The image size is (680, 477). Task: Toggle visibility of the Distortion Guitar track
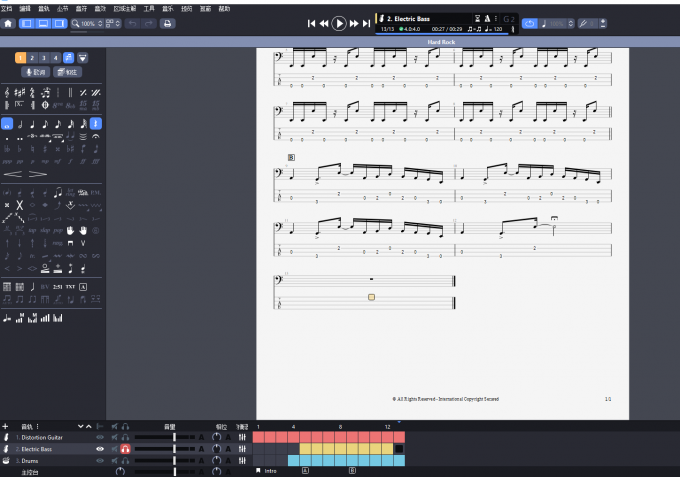pos(99,437)
